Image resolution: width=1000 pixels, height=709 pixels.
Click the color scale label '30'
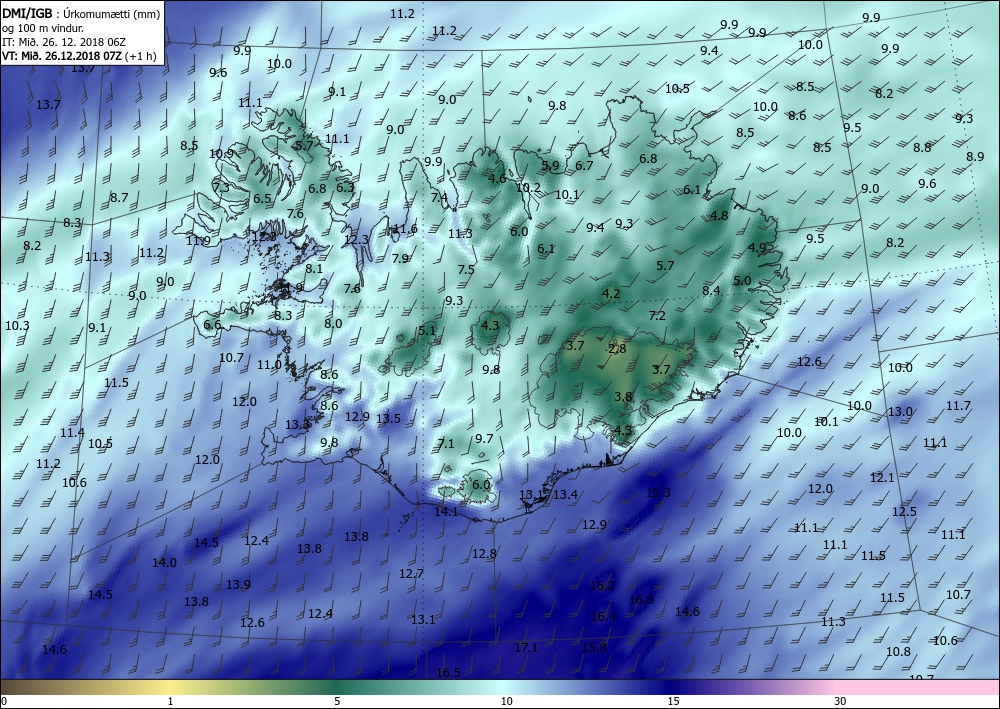[840, 702]
